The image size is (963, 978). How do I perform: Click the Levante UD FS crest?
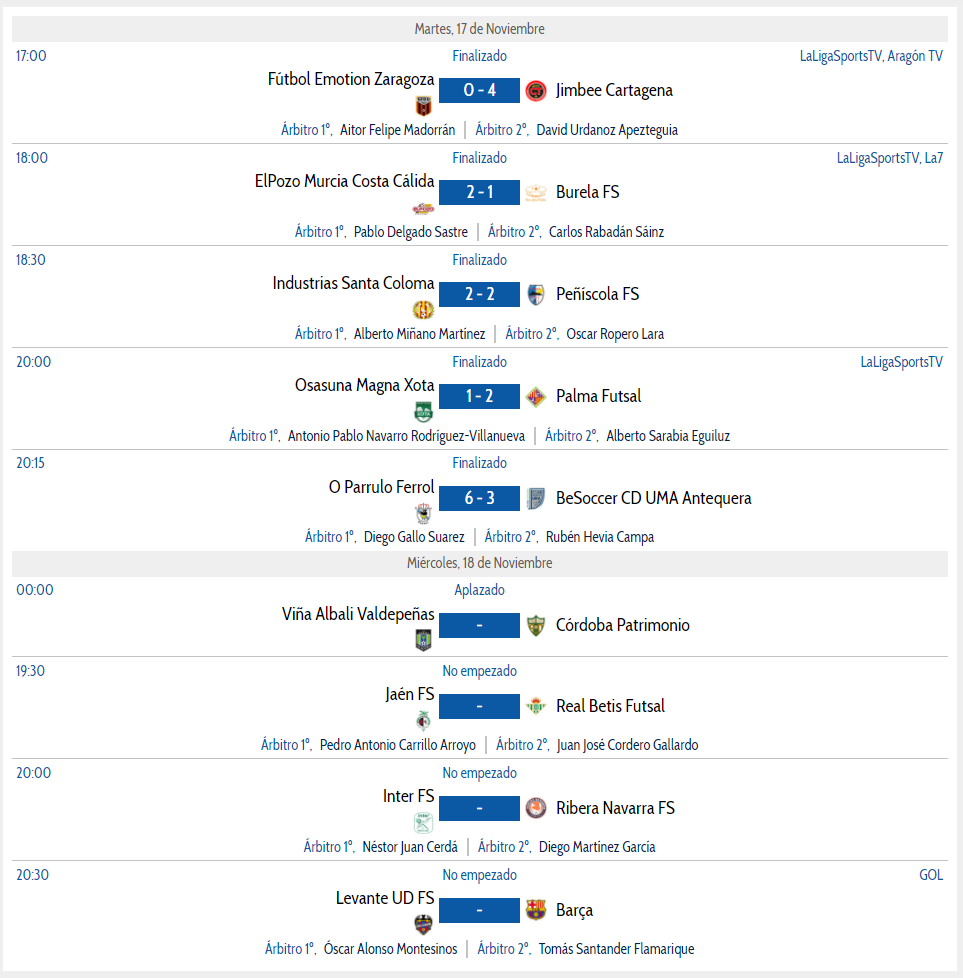[423, 925]
